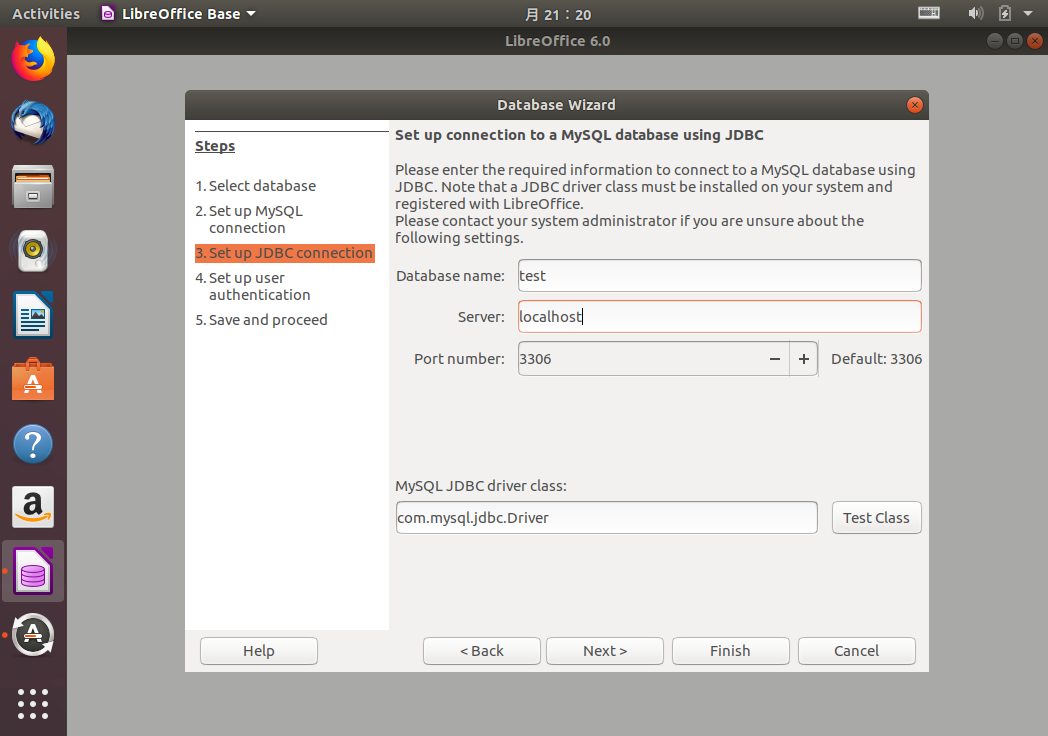This screenshot has width=1048, height=736.
Task: Click the 'Server:' label
Action: pyautogui.click(x=481, y=317)
